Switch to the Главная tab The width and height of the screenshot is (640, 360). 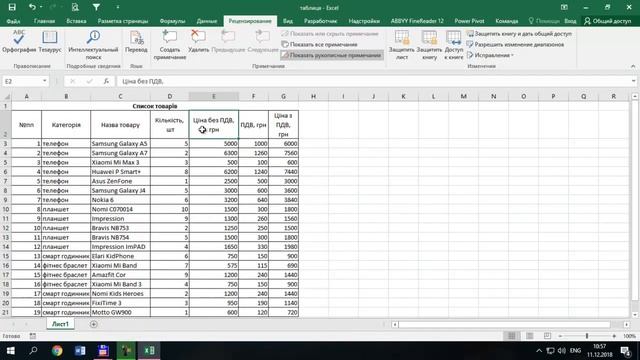coord(44,21)
